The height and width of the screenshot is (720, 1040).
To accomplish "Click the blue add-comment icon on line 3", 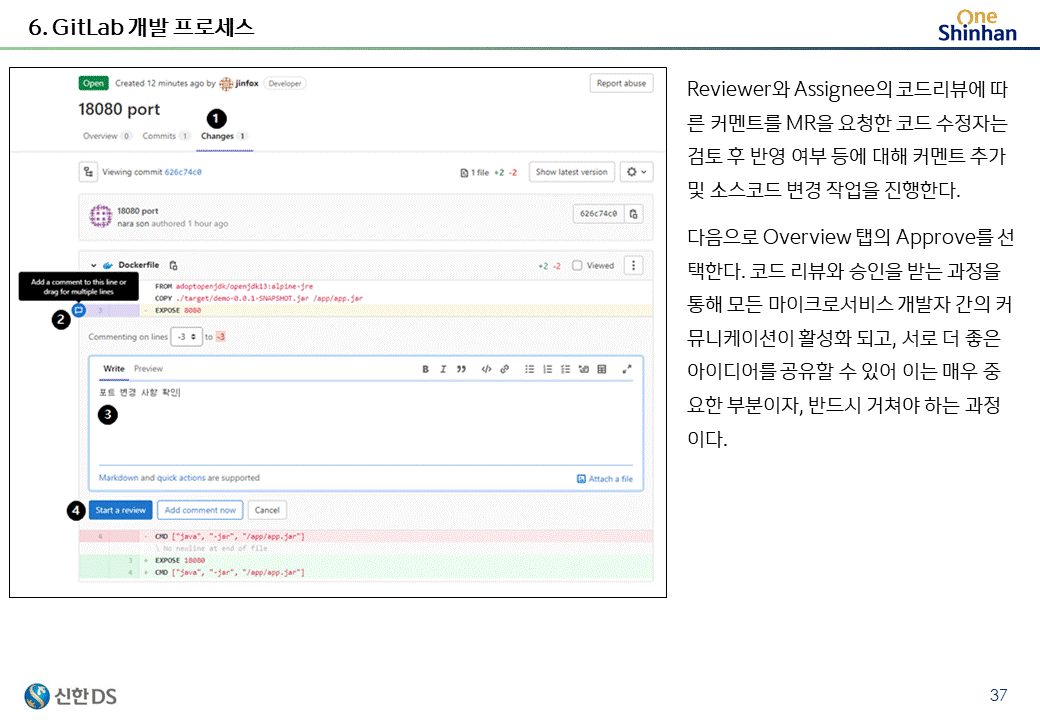I will (x=79, y=310).
